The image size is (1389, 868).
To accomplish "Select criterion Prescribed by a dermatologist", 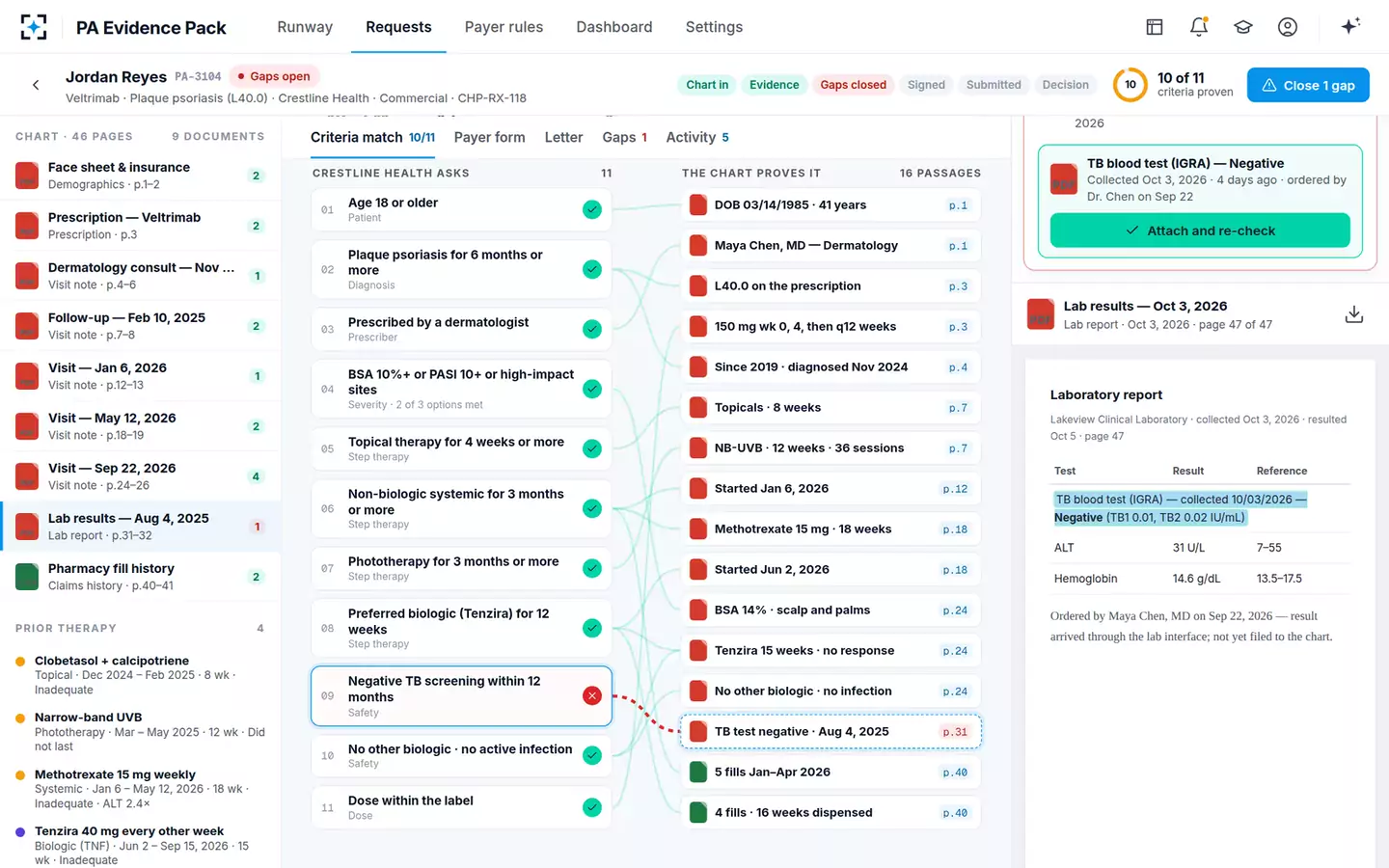I will [461, 329].
